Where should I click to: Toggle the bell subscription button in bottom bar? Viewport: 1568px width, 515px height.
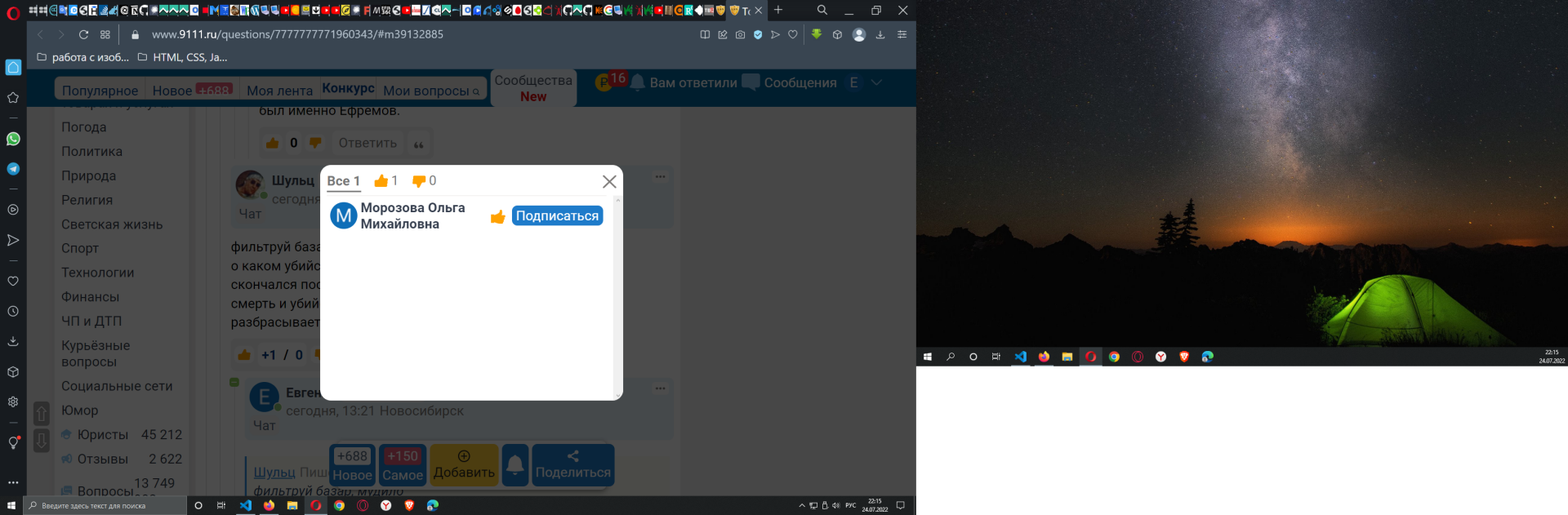click(x=515, y=464)
